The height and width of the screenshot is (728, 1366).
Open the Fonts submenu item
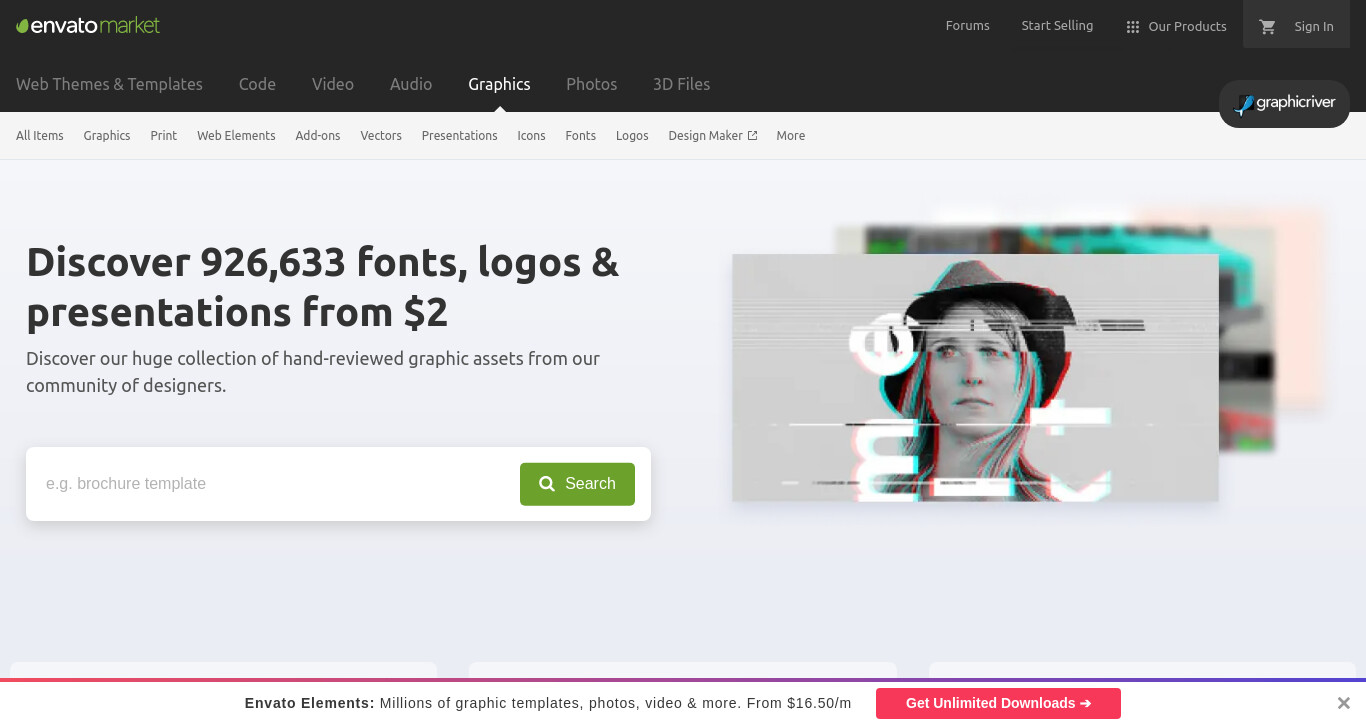pyautogui.click(x=581, y=136)
